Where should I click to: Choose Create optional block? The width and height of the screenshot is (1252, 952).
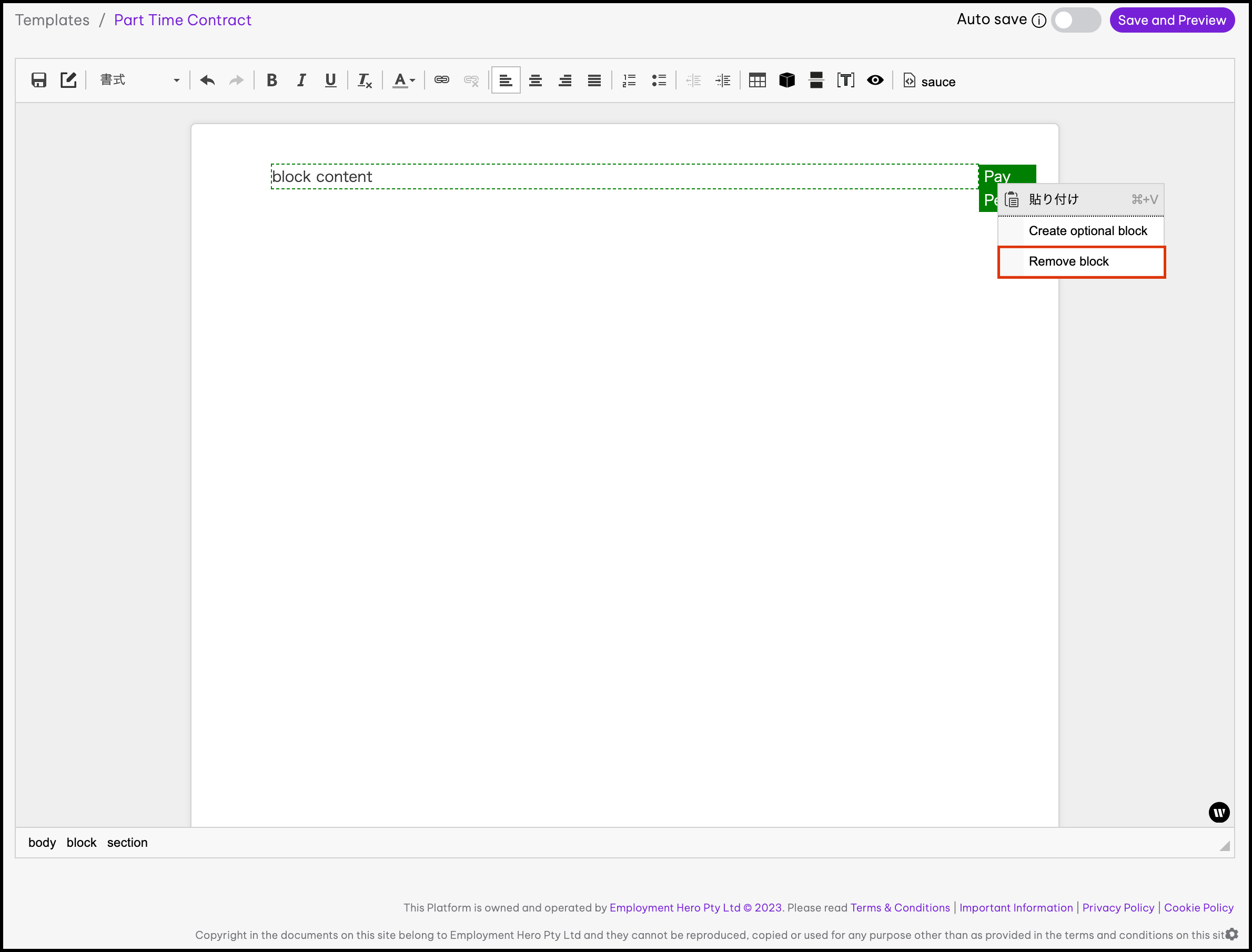tap(1087, 231)
